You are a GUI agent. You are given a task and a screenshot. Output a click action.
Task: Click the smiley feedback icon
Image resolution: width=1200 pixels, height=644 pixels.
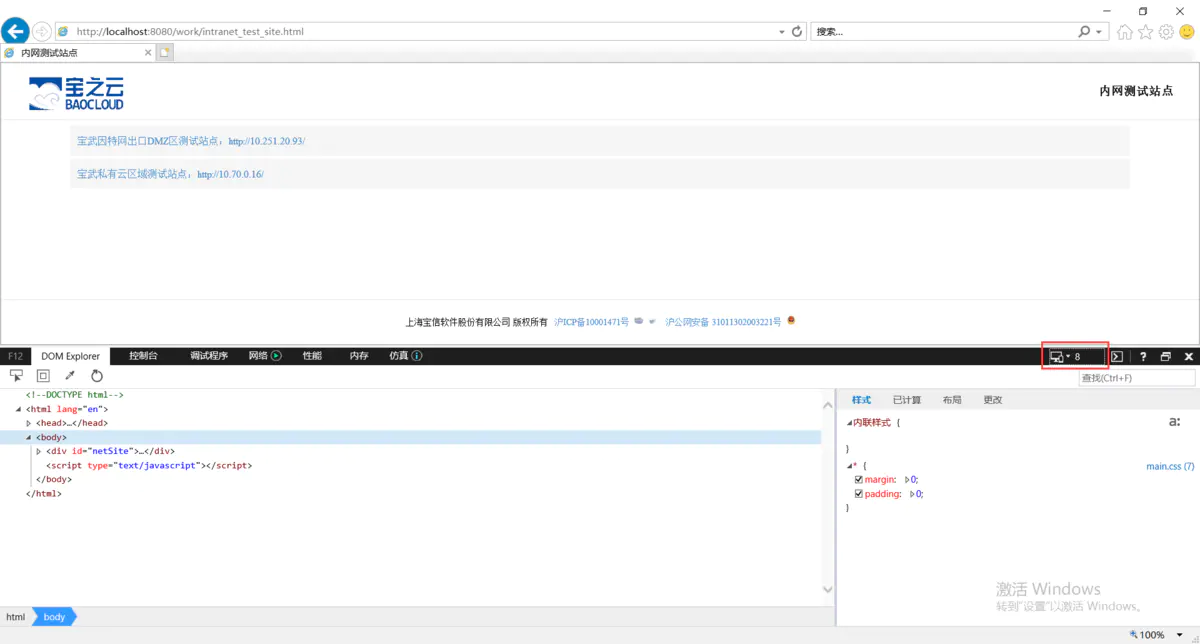click(1187, 32)
